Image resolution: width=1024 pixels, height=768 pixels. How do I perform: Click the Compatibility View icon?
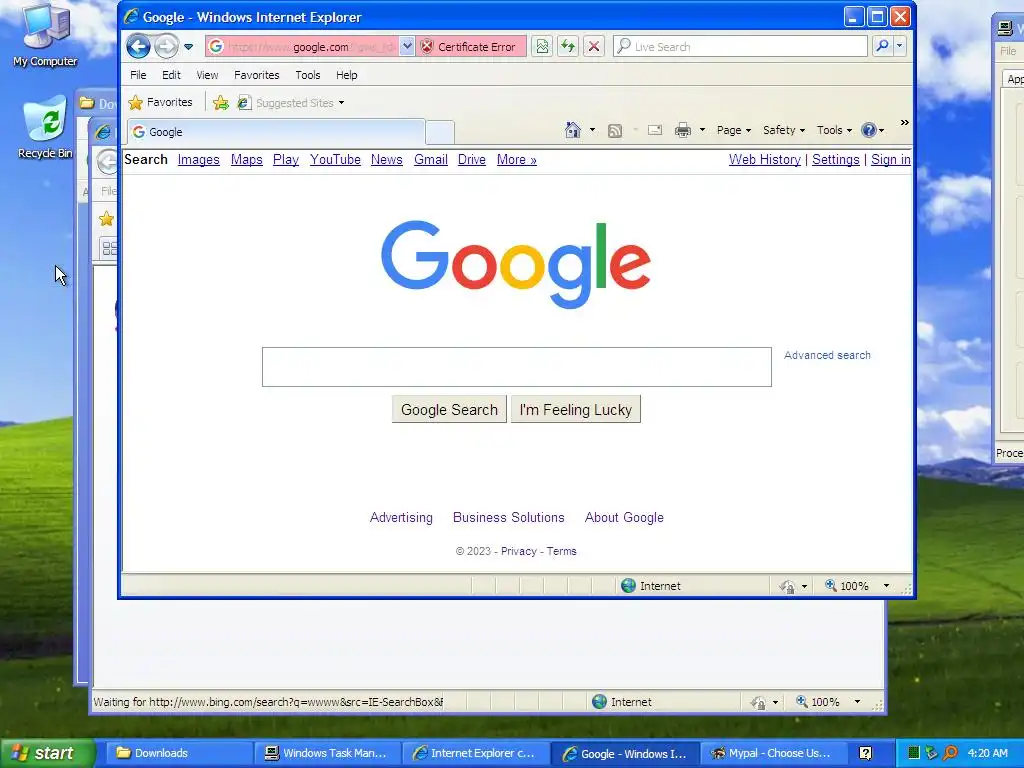click(541, 46)
